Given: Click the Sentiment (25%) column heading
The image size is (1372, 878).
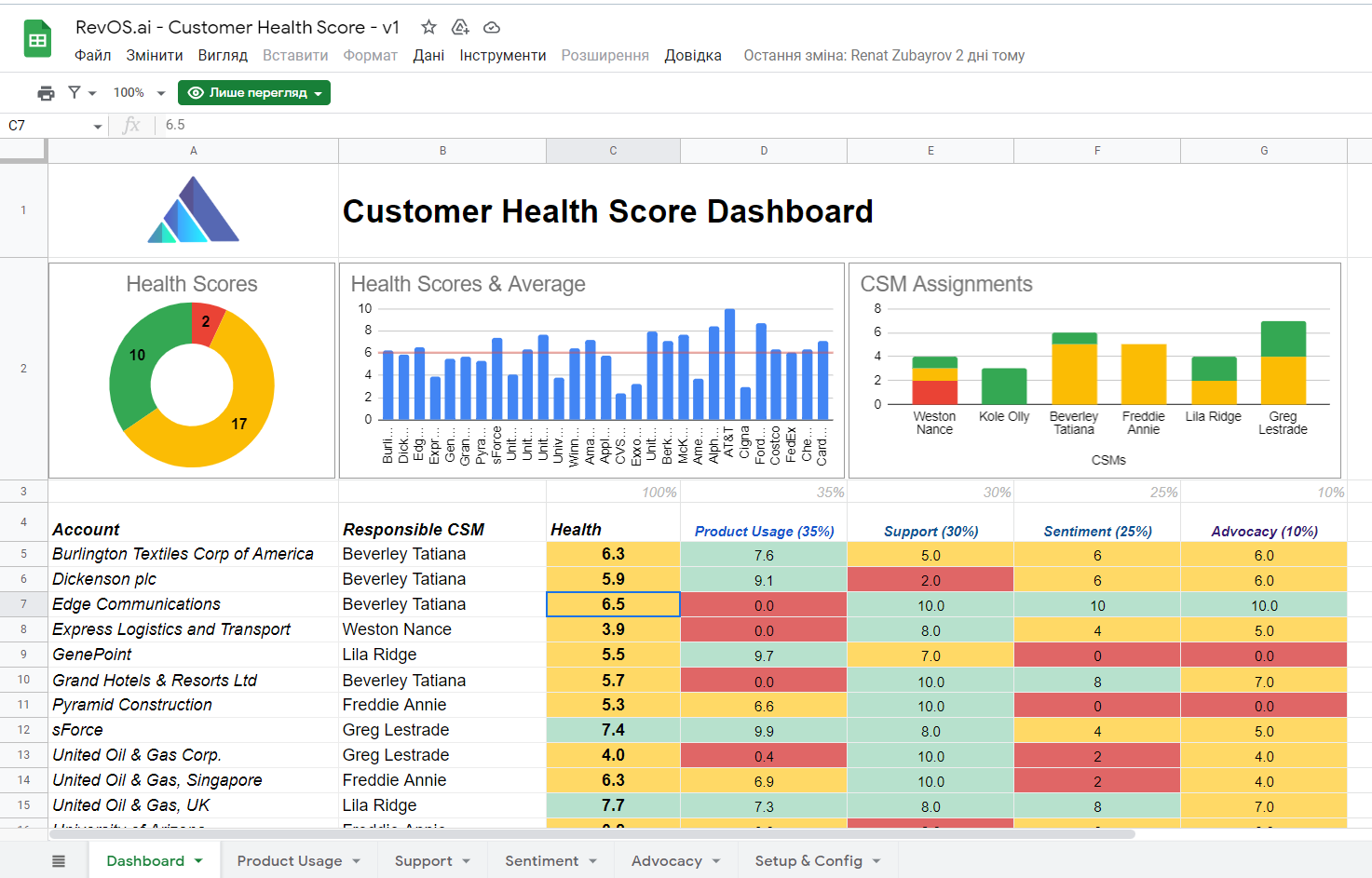Looking at the screenshot, I should tap(1097, 531).
